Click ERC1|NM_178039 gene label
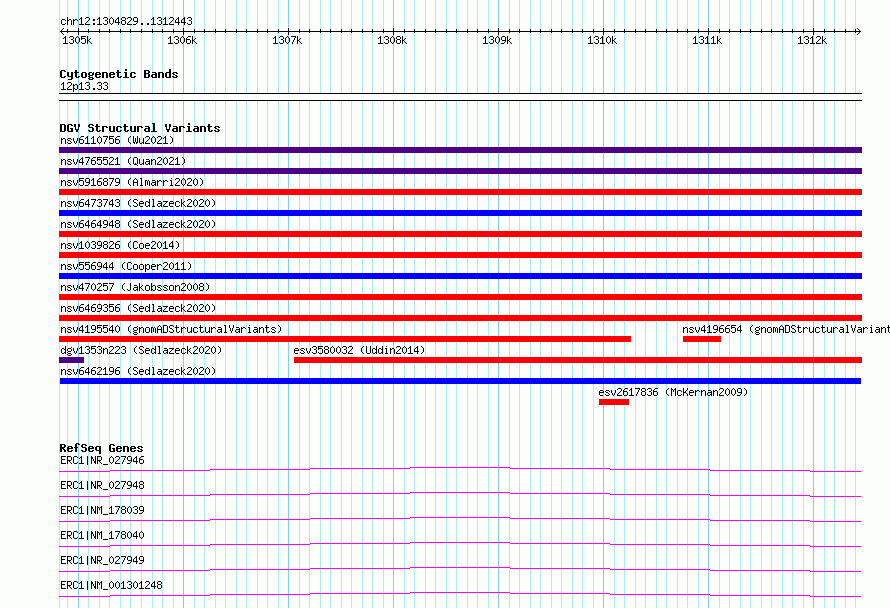This screenshot has width=890, height=608. (102, 510)
